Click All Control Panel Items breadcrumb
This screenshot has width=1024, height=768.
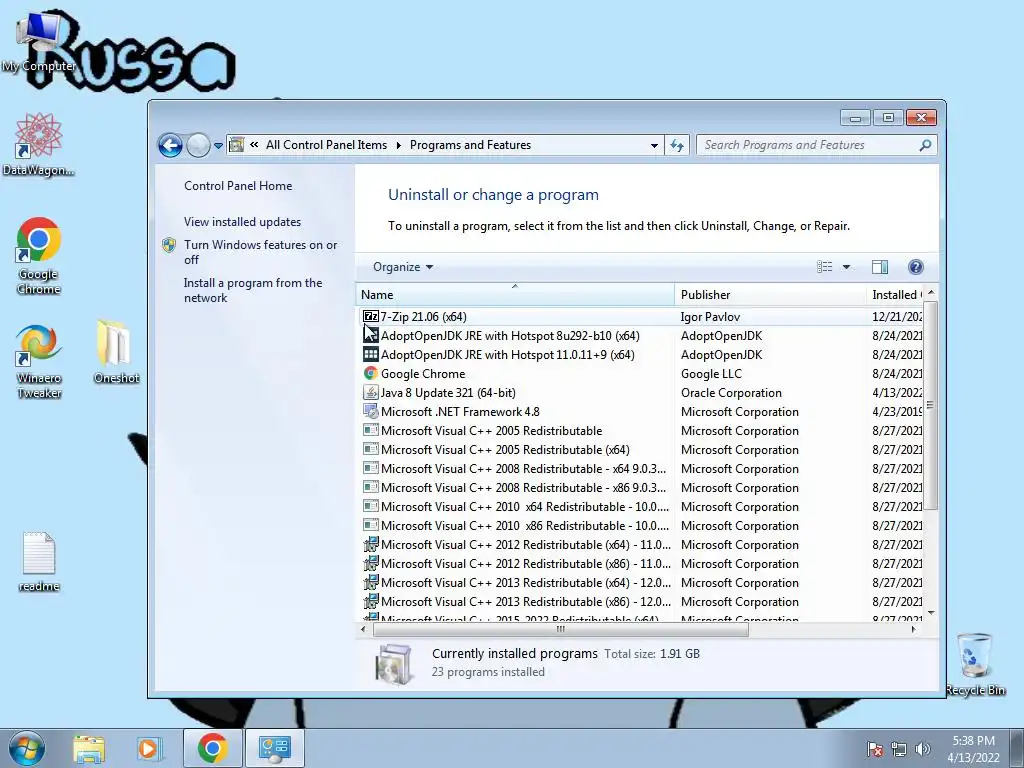tap(326, 145)
